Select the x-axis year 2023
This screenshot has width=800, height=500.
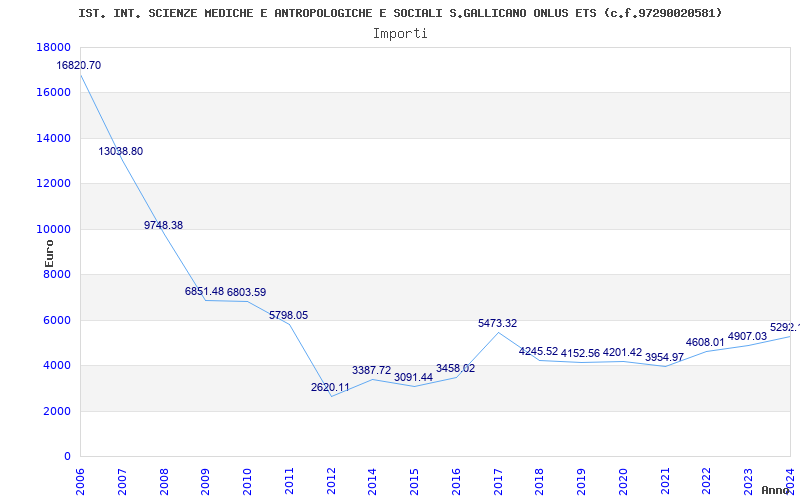748,481
